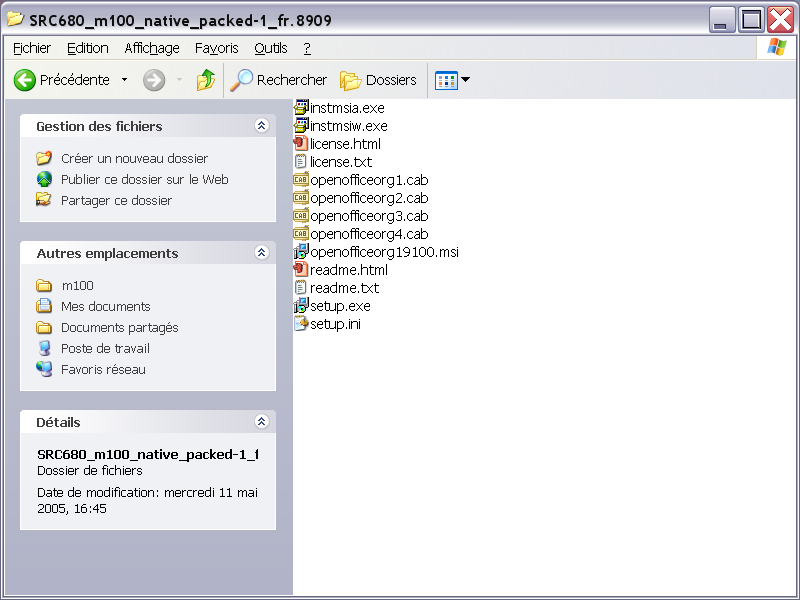This screenshot has width=800, height=600.
Task: Go to the m100 folder link
Action: [78, 286]
